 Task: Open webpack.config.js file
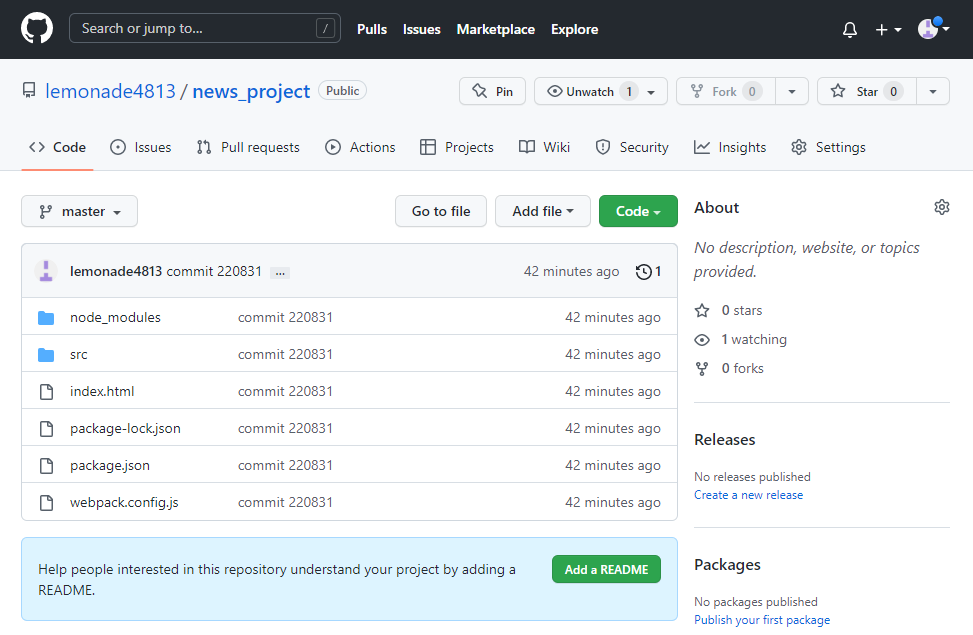pos(124,502)
